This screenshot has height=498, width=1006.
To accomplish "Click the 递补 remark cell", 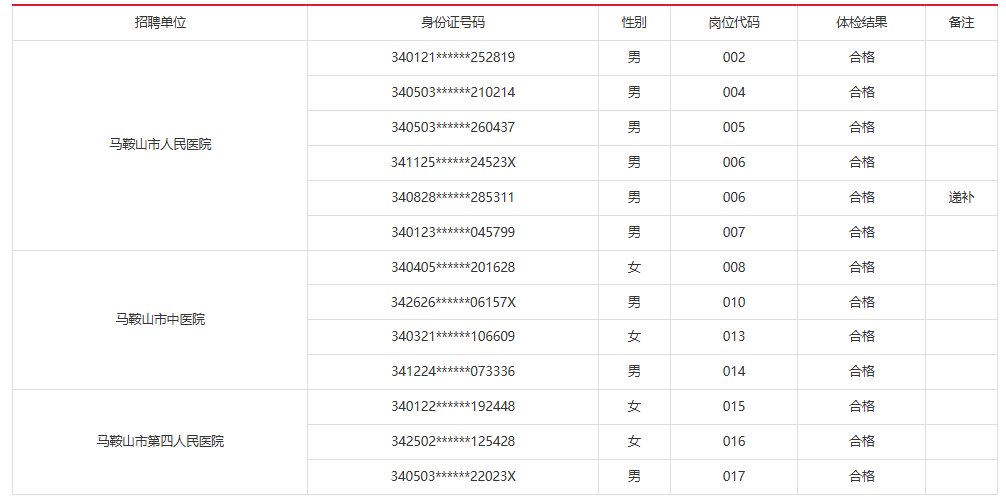I will tap(961, 197).
